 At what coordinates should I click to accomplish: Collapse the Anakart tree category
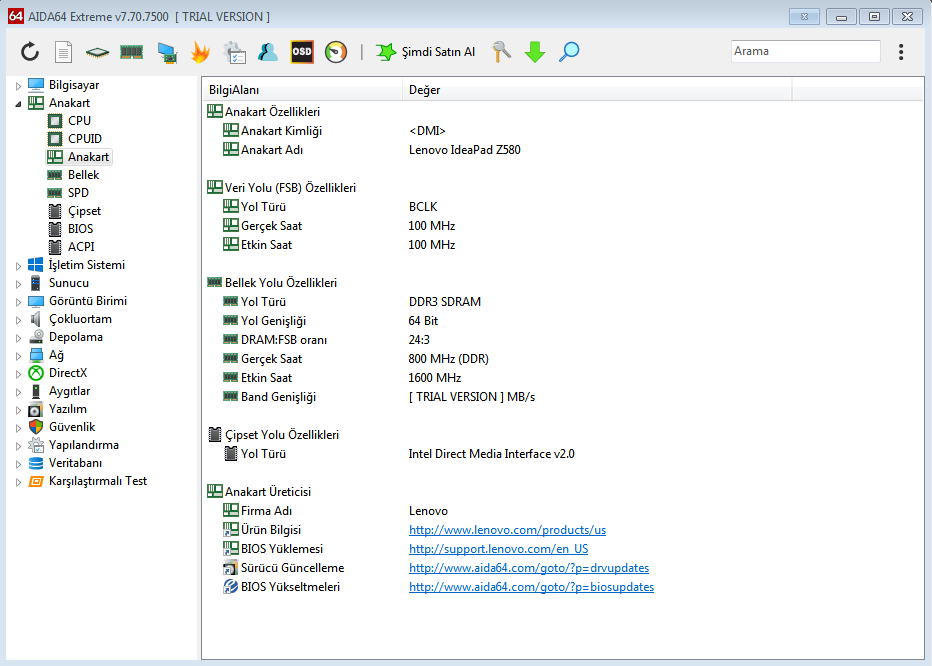tap(18, 104)
